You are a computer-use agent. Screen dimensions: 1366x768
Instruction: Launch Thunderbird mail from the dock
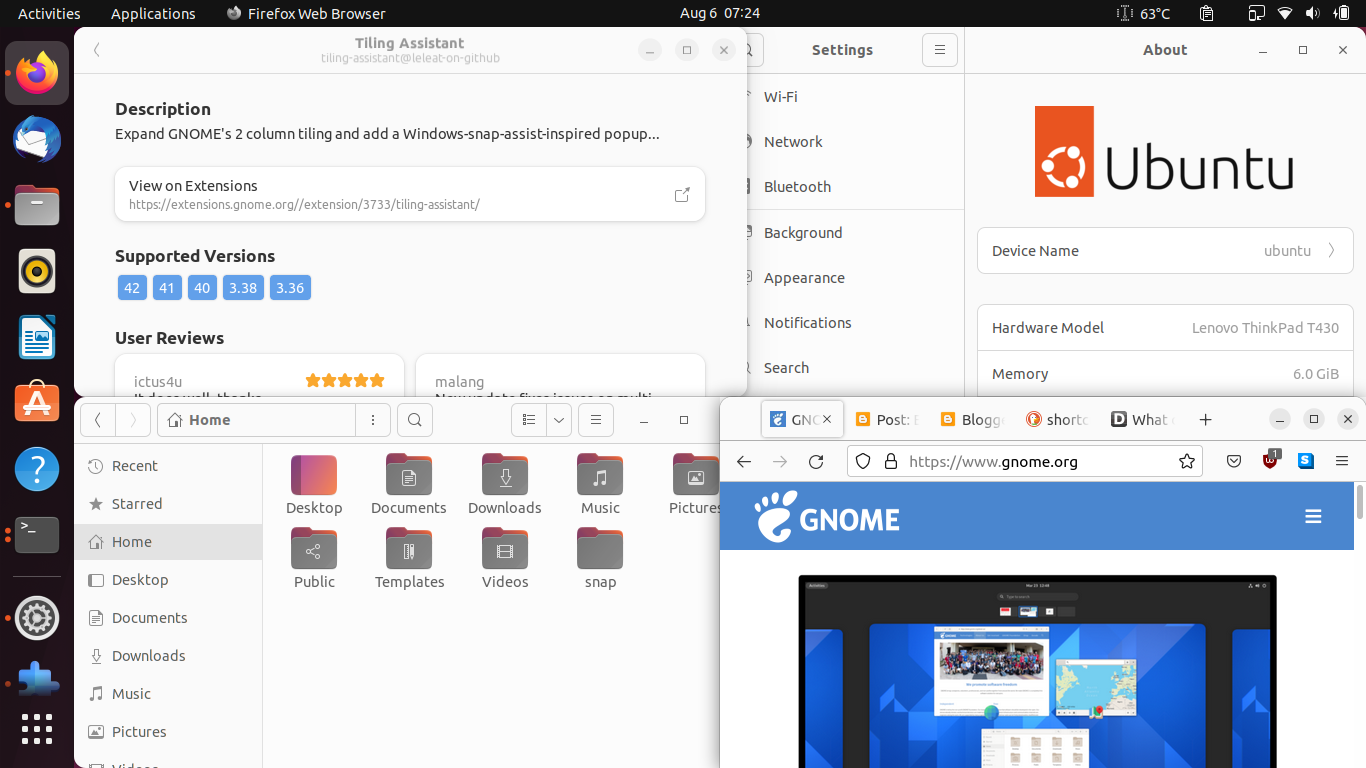(37, 139)
